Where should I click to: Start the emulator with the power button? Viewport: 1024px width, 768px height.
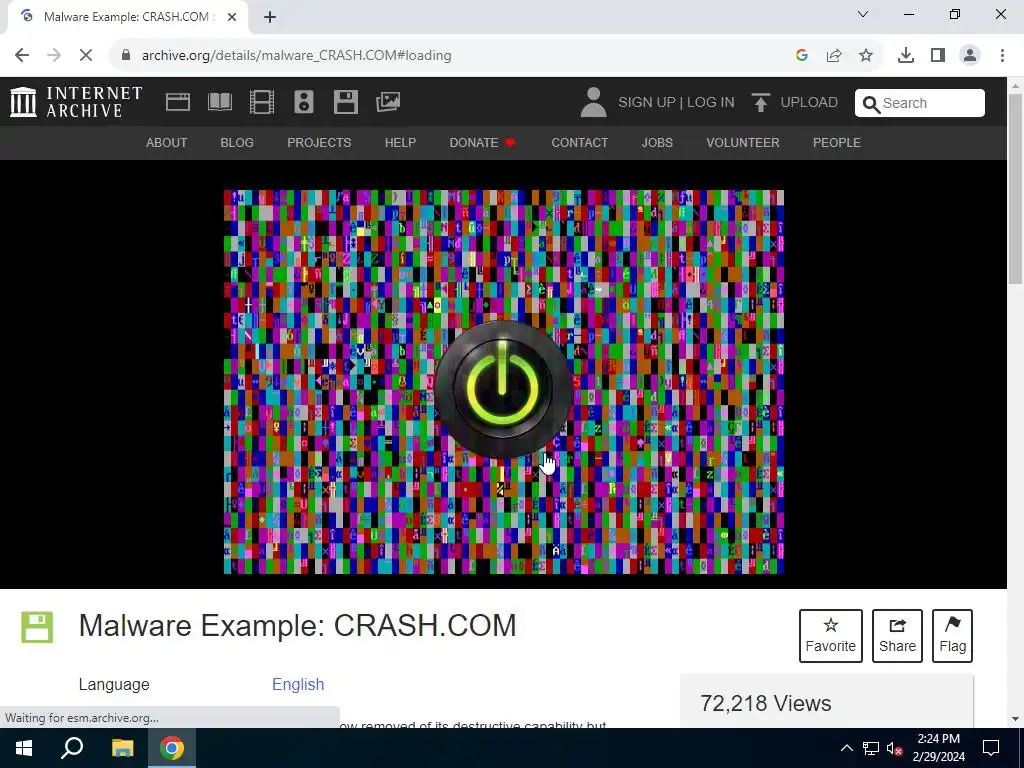[x=503, y=389]
